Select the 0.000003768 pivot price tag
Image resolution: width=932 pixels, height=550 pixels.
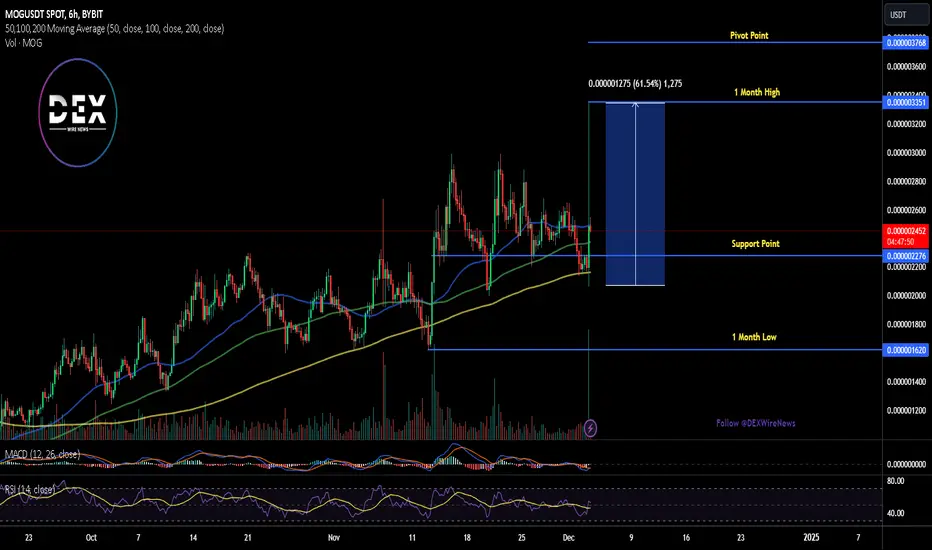pyautogui.click(x=906, y=43)
